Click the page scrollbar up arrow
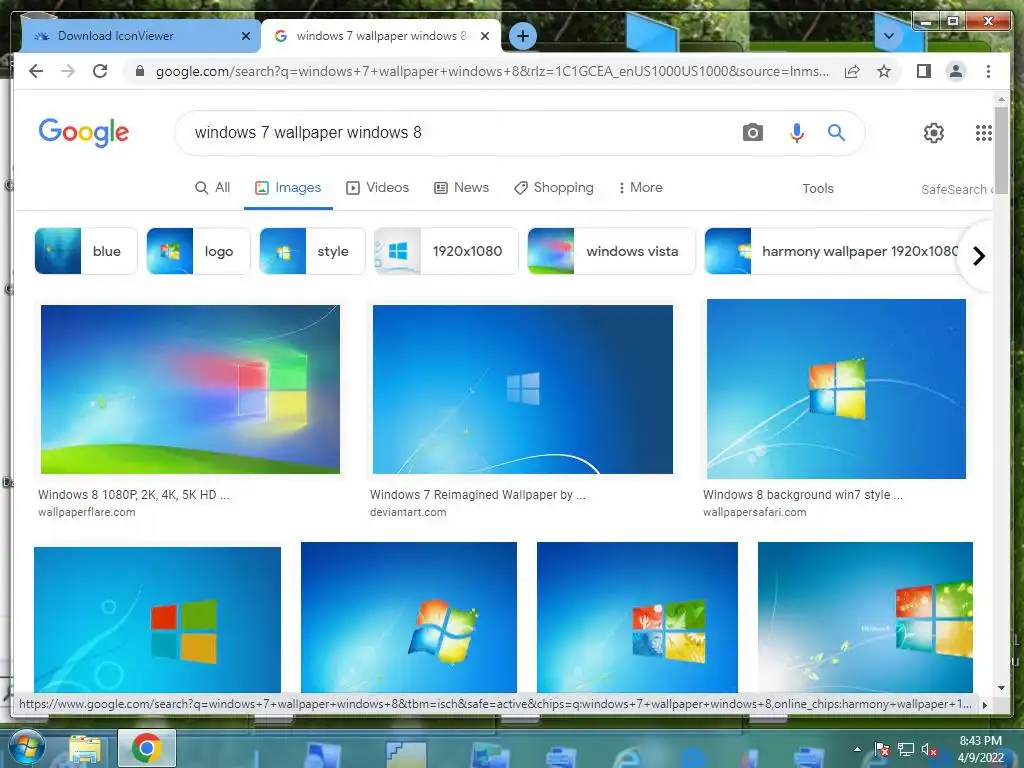1024x768 pixels. point(1001,99)
